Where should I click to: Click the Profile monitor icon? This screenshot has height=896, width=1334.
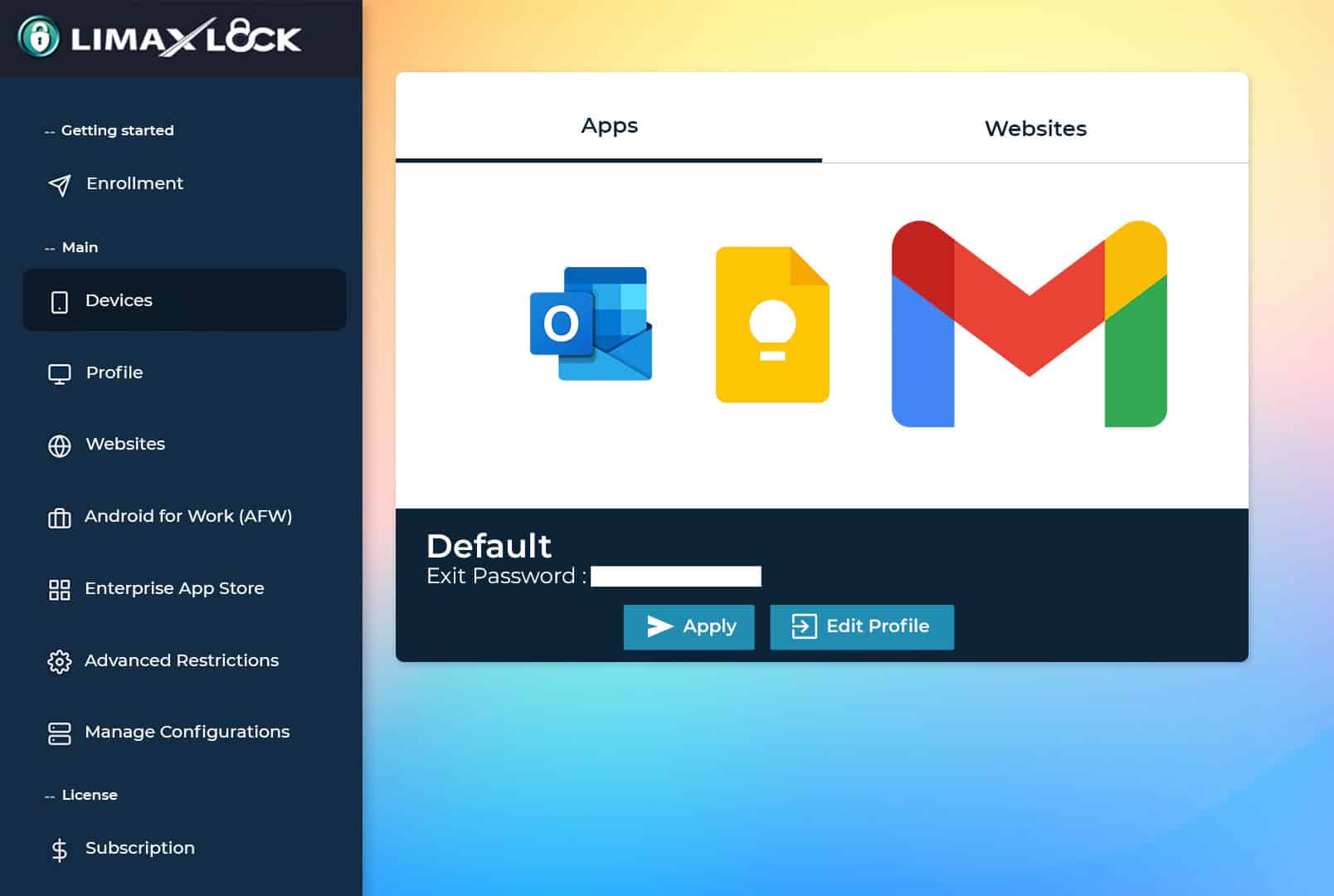(60, 374)
